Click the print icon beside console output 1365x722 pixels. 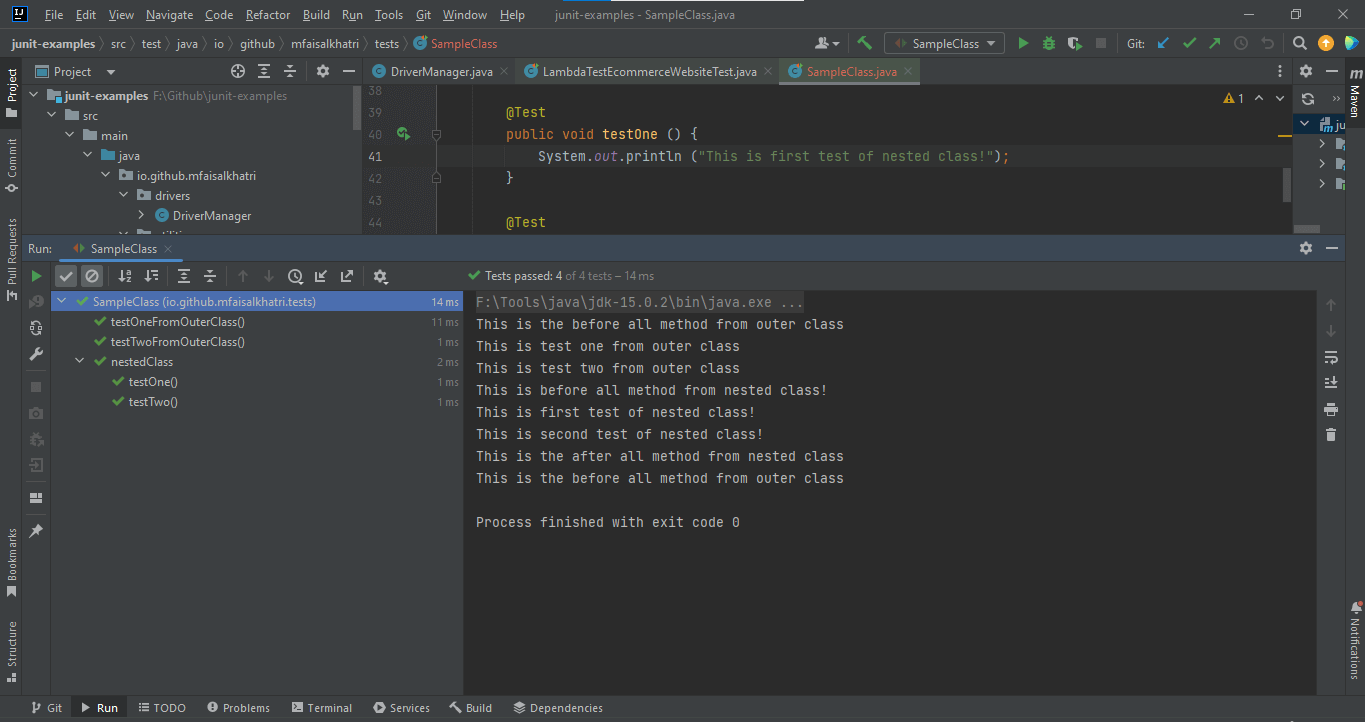[x=1330, y=409]
